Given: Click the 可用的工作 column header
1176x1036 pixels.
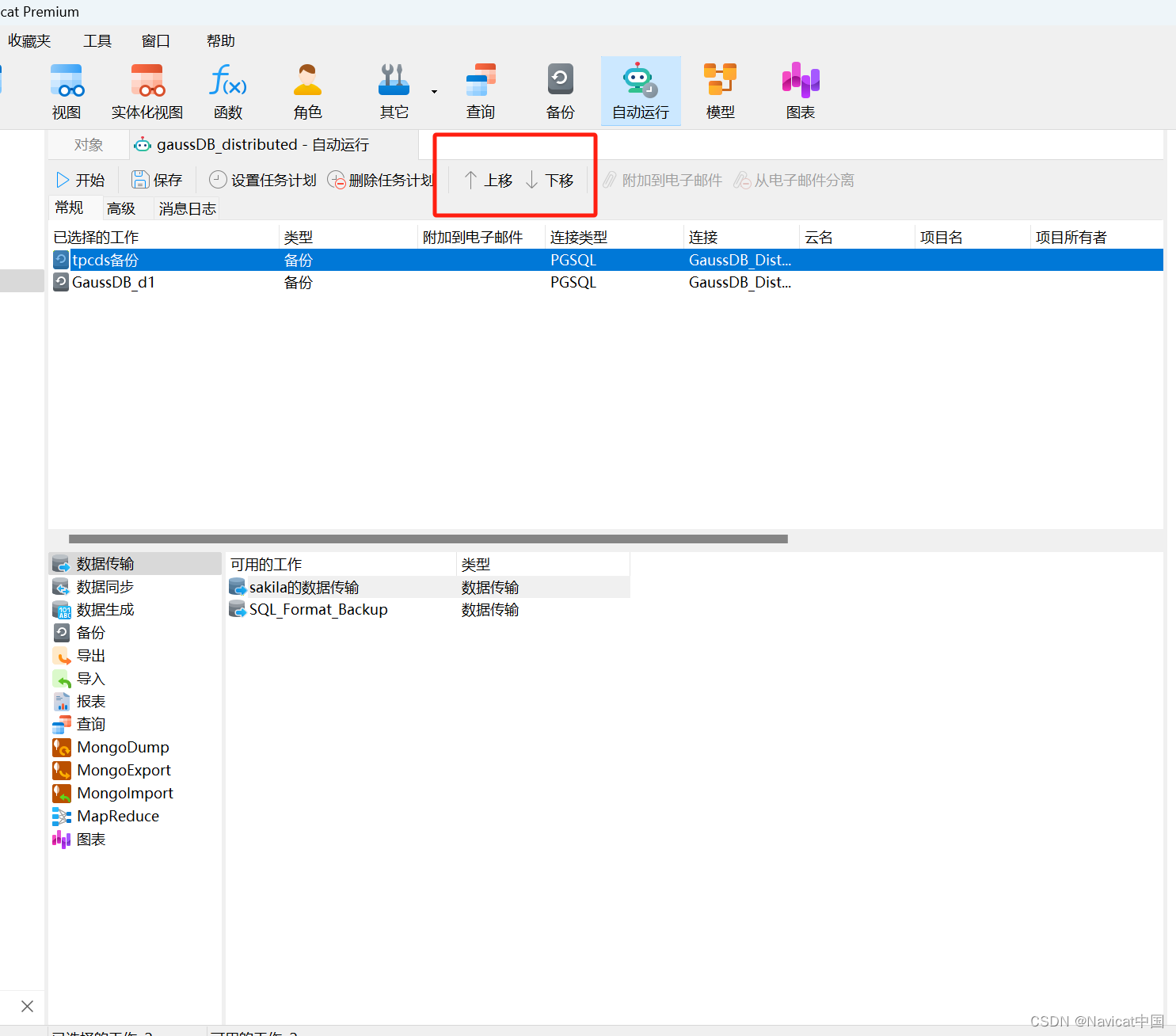Looking at the screenshot, I should 341,564.
